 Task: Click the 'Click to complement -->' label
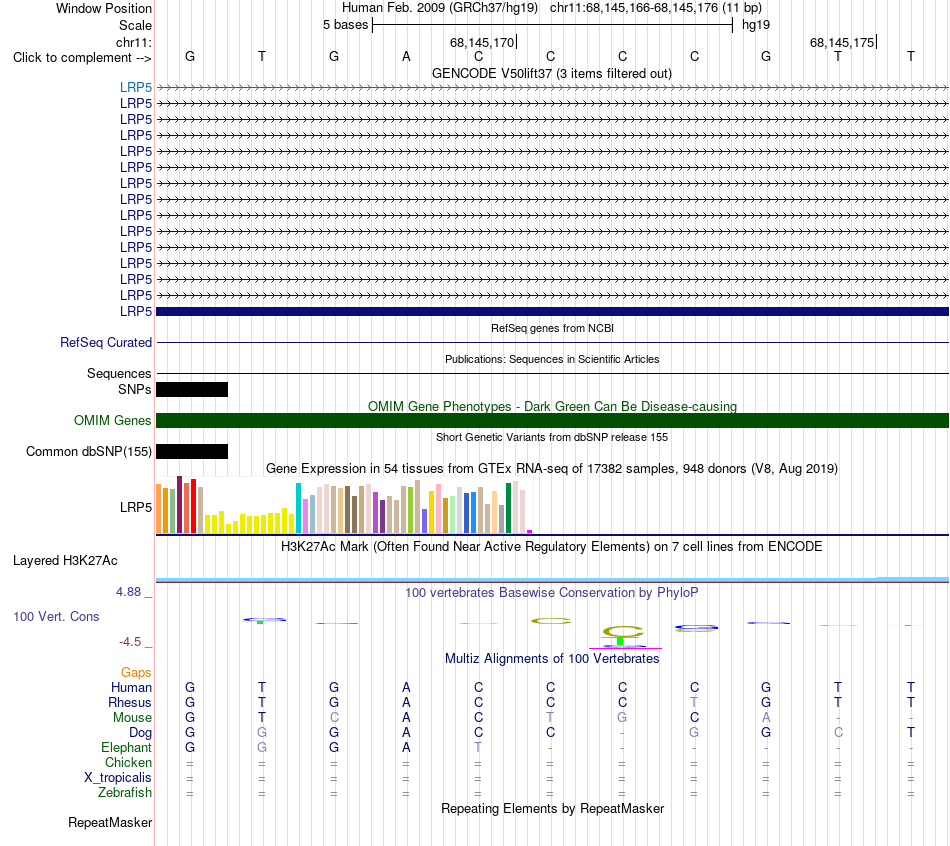82,58
